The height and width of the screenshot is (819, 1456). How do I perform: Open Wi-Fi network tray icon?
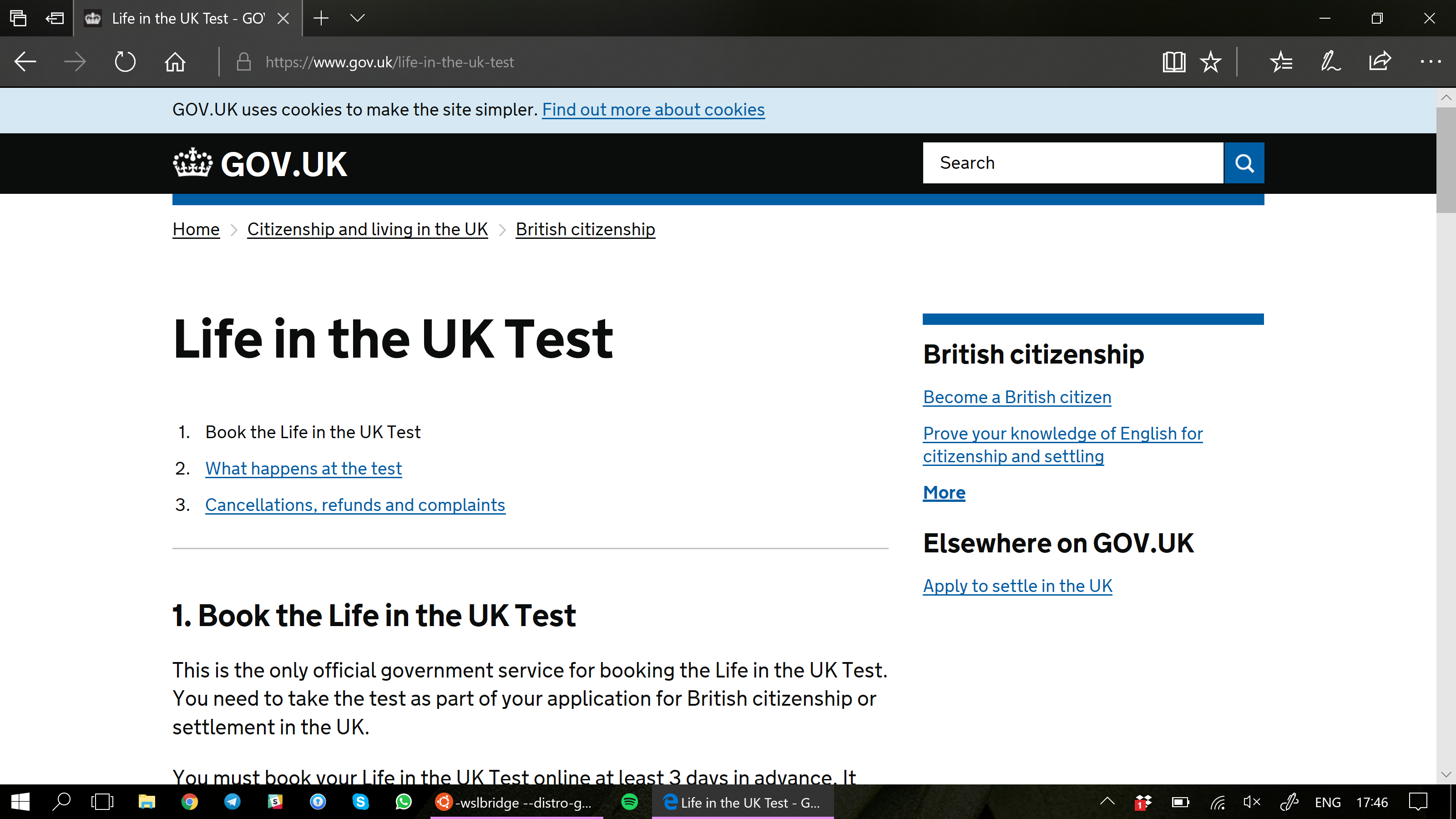[1217, 802]
